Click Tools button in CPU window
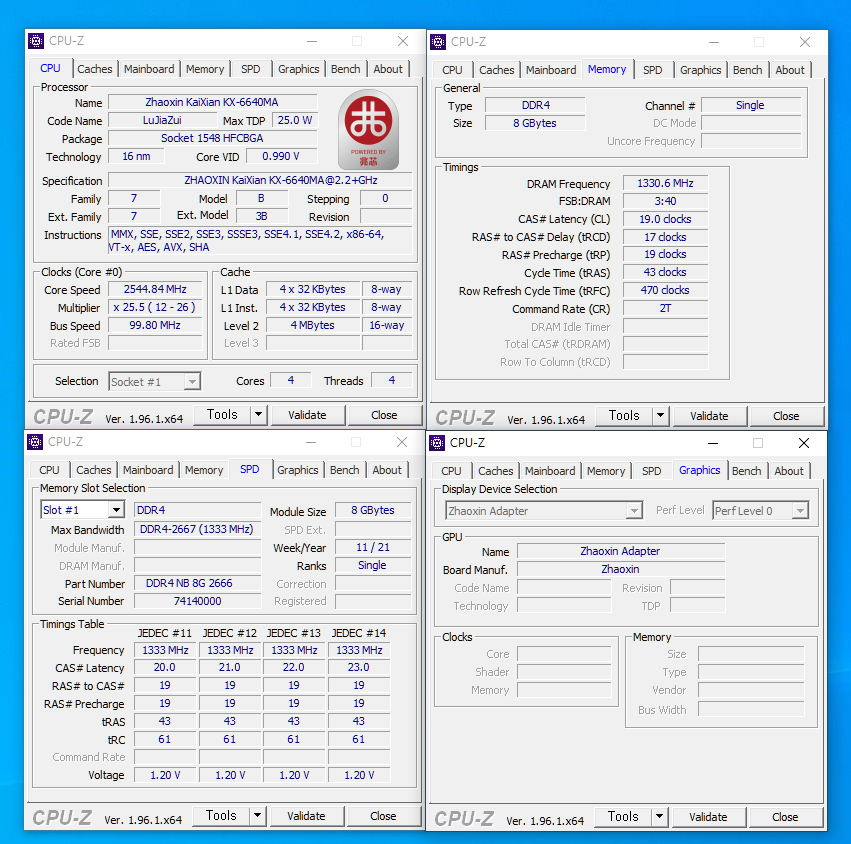851x844 pixels. [223, 415]
